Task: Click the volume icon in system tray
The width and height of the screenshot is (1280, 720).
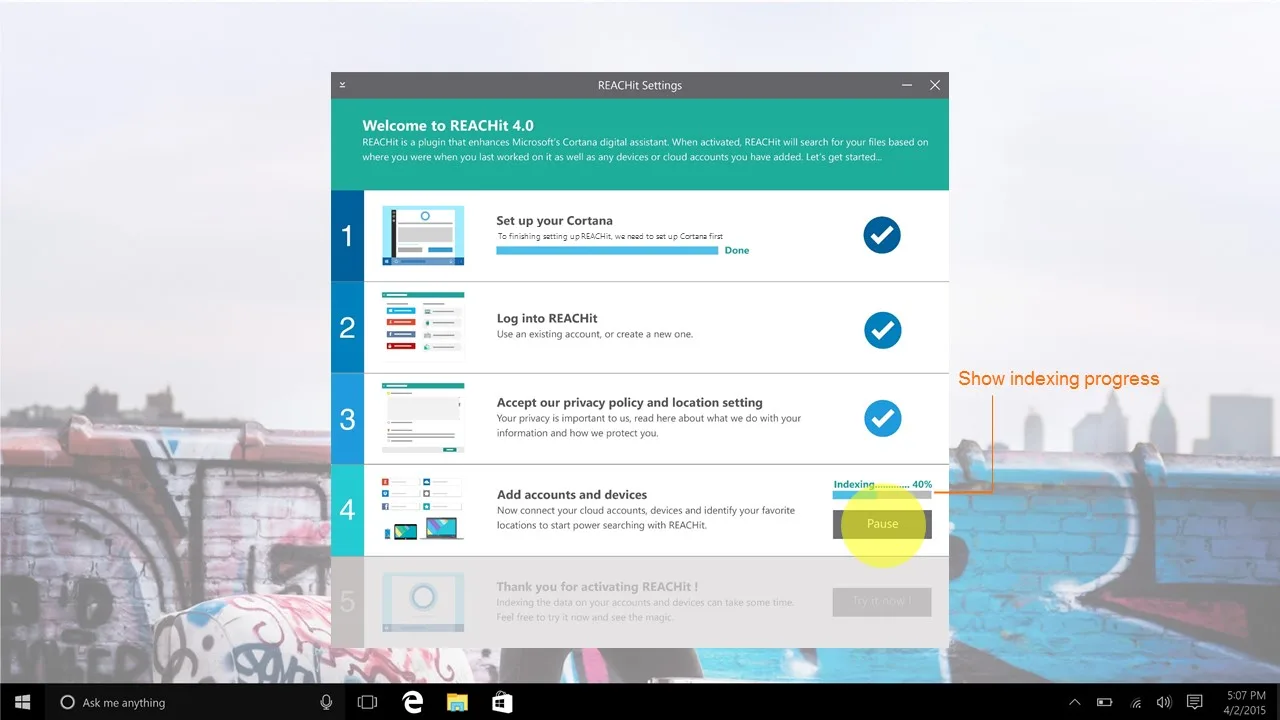Action: (1165, 703)
